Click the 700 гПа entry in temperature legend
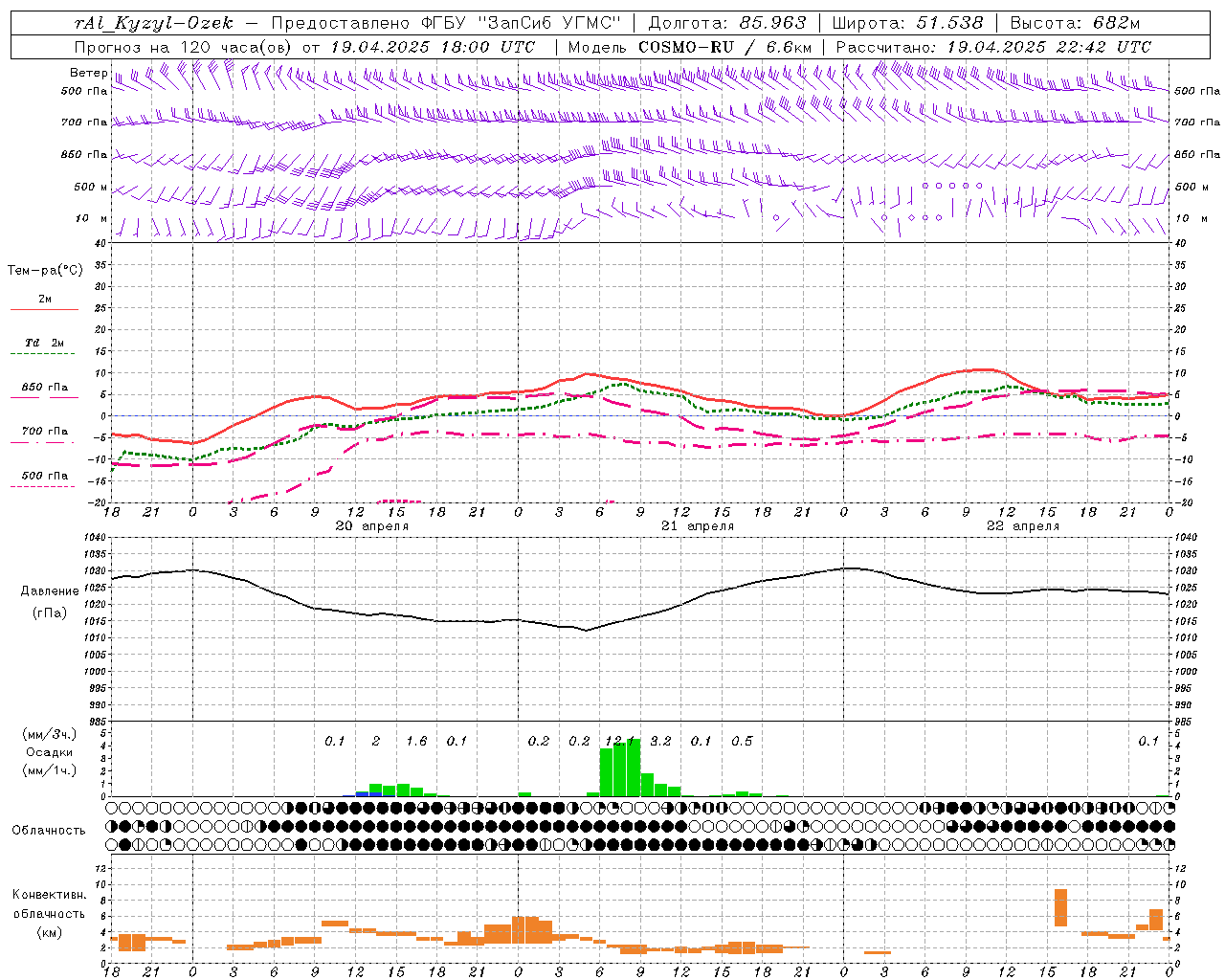Screen dimensions: 1225x980 [45, 432]
